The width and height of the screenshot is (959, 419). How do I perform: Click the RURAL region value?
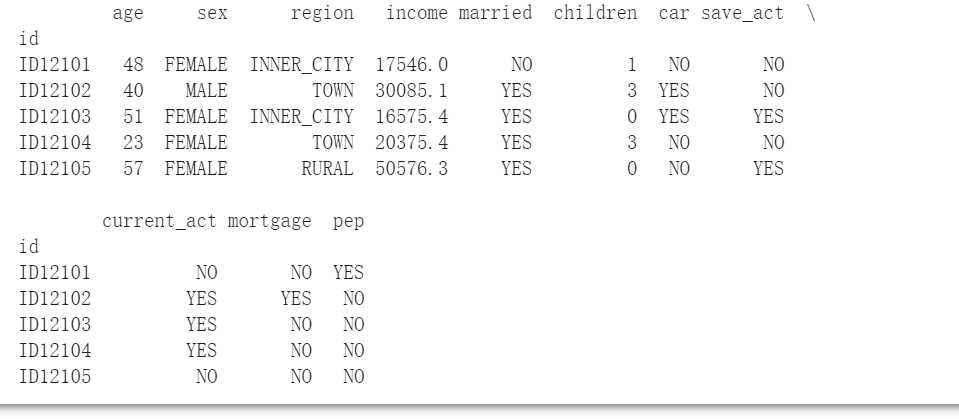click(327, 169)
